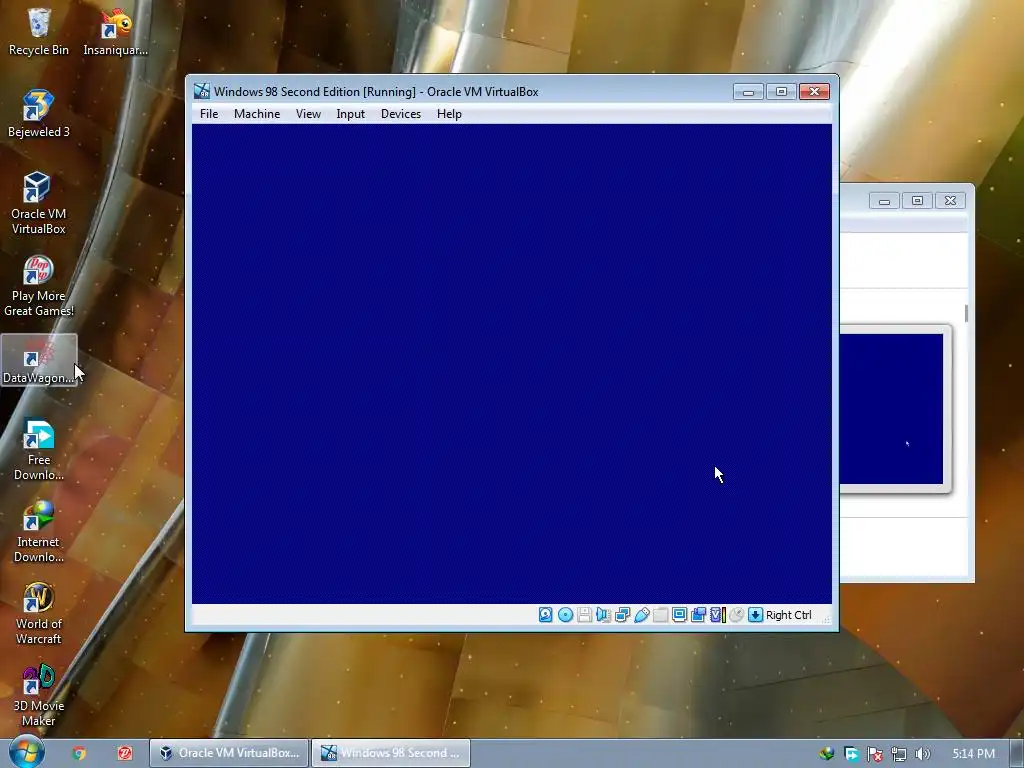Click the Show desktop button at the taskbar edge
1024x768 pixels.
click(x=1017, y=754)
